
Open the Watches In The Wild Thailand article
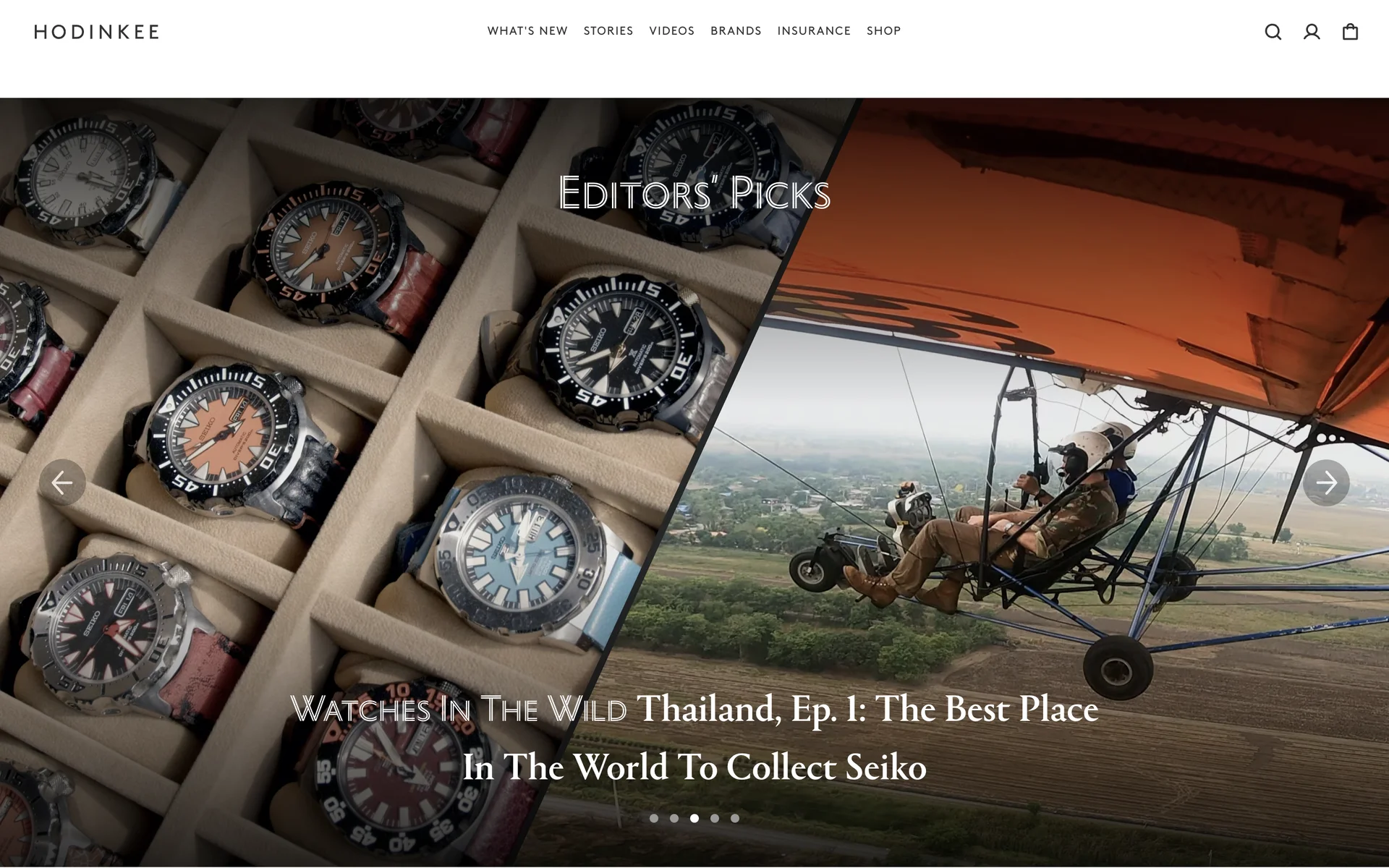coord(694,738)
